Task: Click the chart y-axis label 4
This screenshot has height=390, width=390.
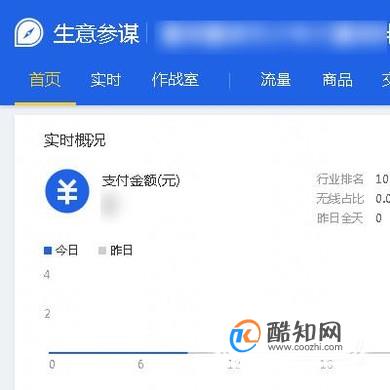Action: 47,275
